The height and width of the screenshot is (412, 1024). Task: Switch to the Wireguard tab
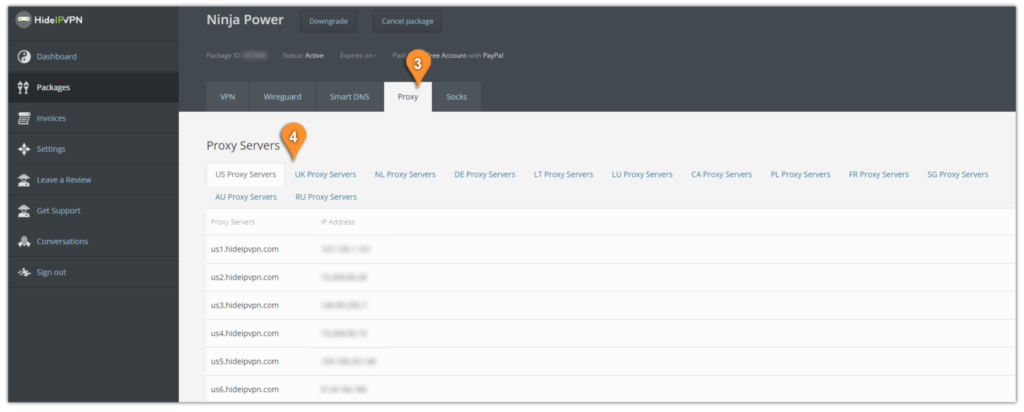[282, 97]
